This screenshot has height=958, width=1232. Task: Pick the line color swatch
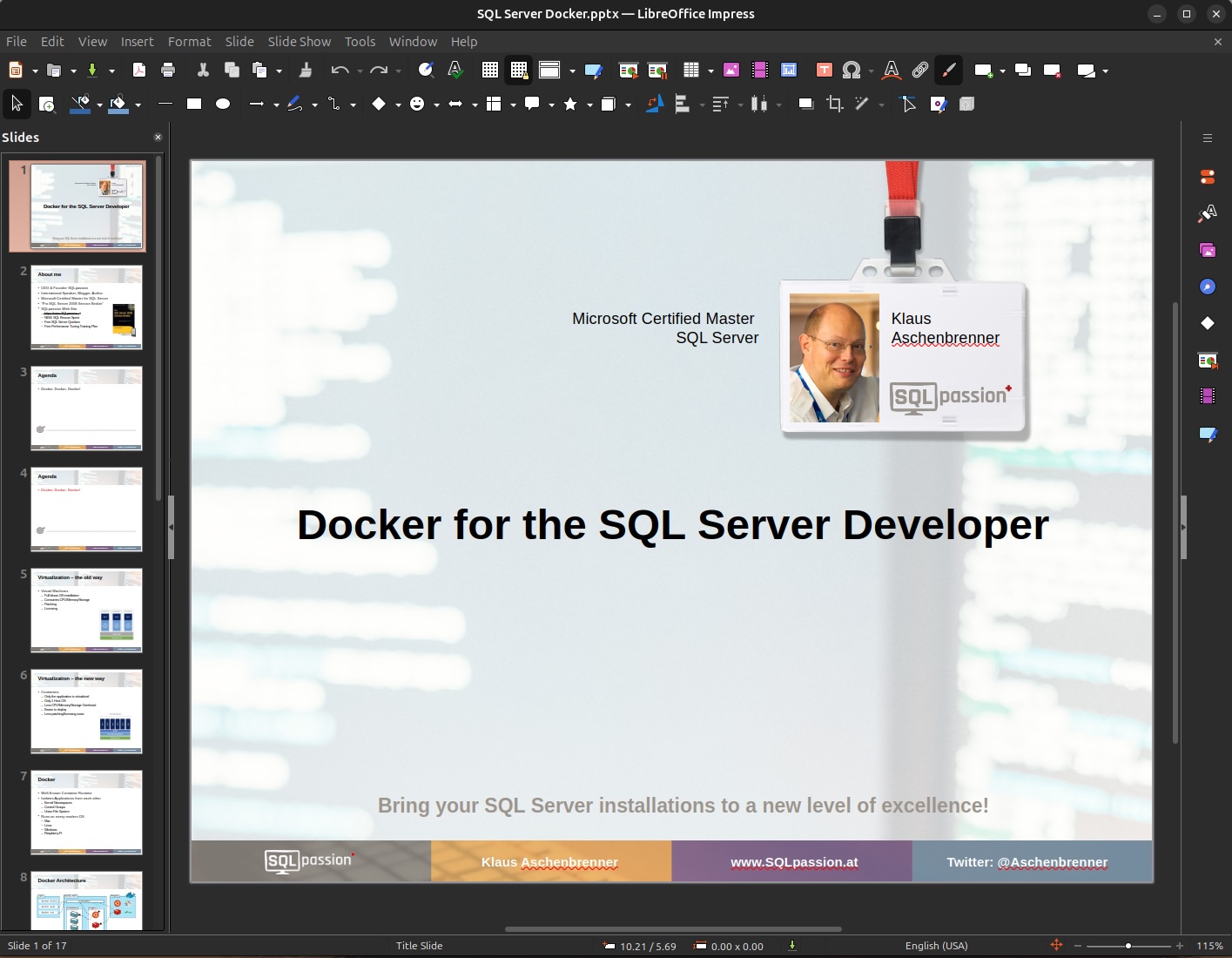point(80,105)
